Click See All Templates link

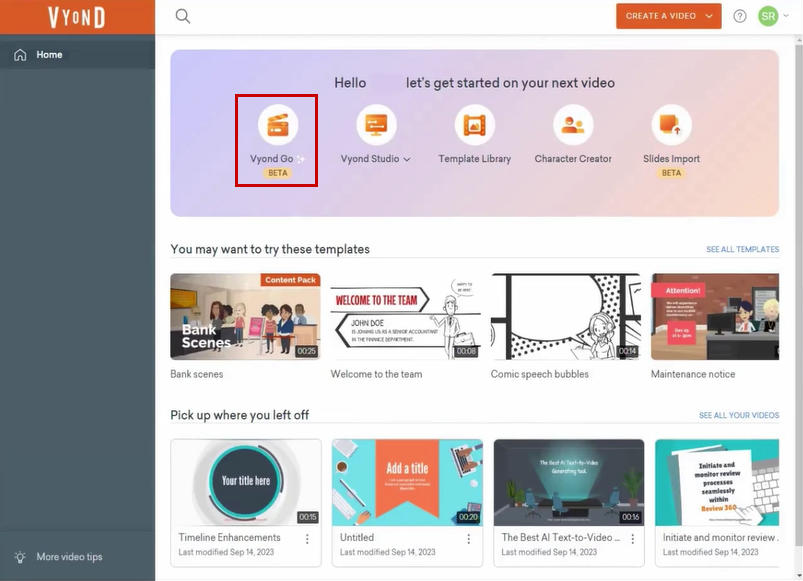tap(742, 250)
